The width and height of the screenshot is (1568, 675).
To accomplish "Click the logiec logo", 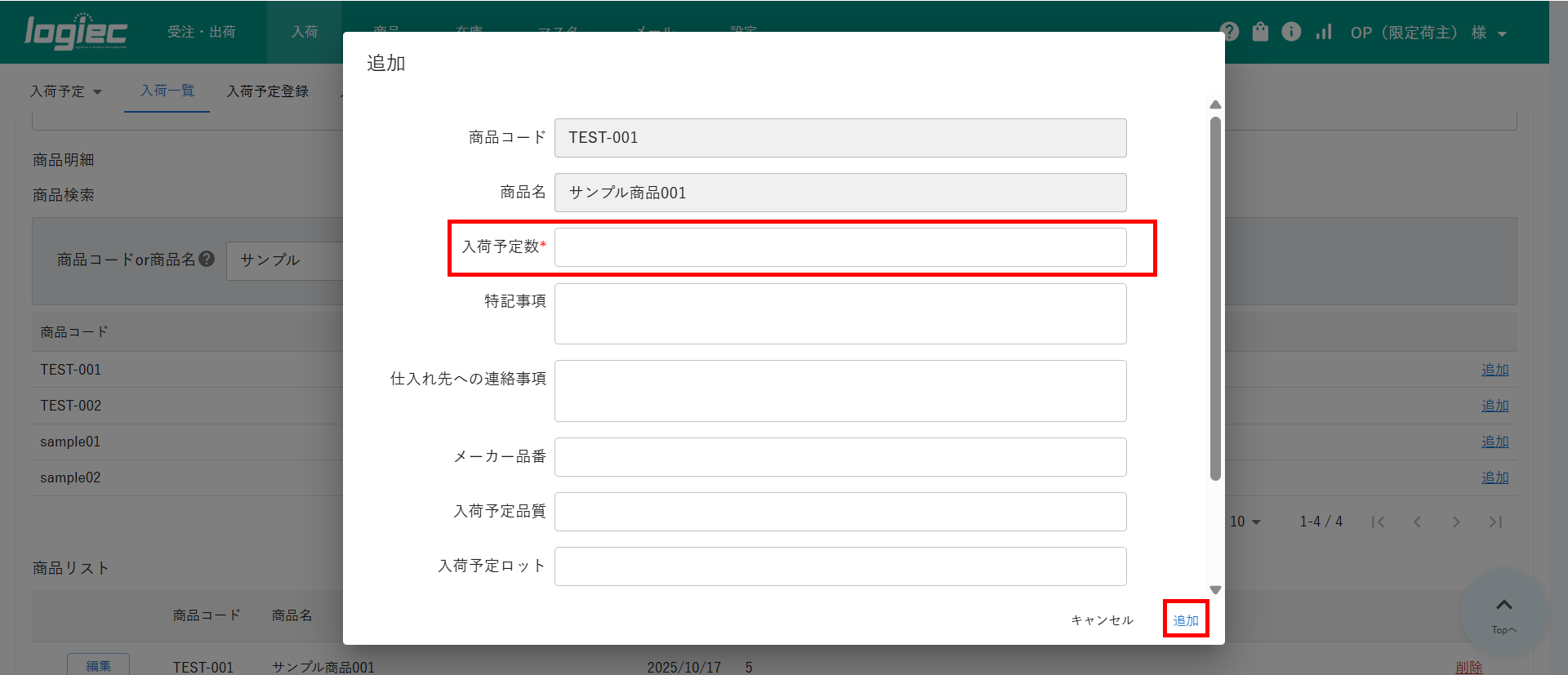I will click(x=75, y=32).
